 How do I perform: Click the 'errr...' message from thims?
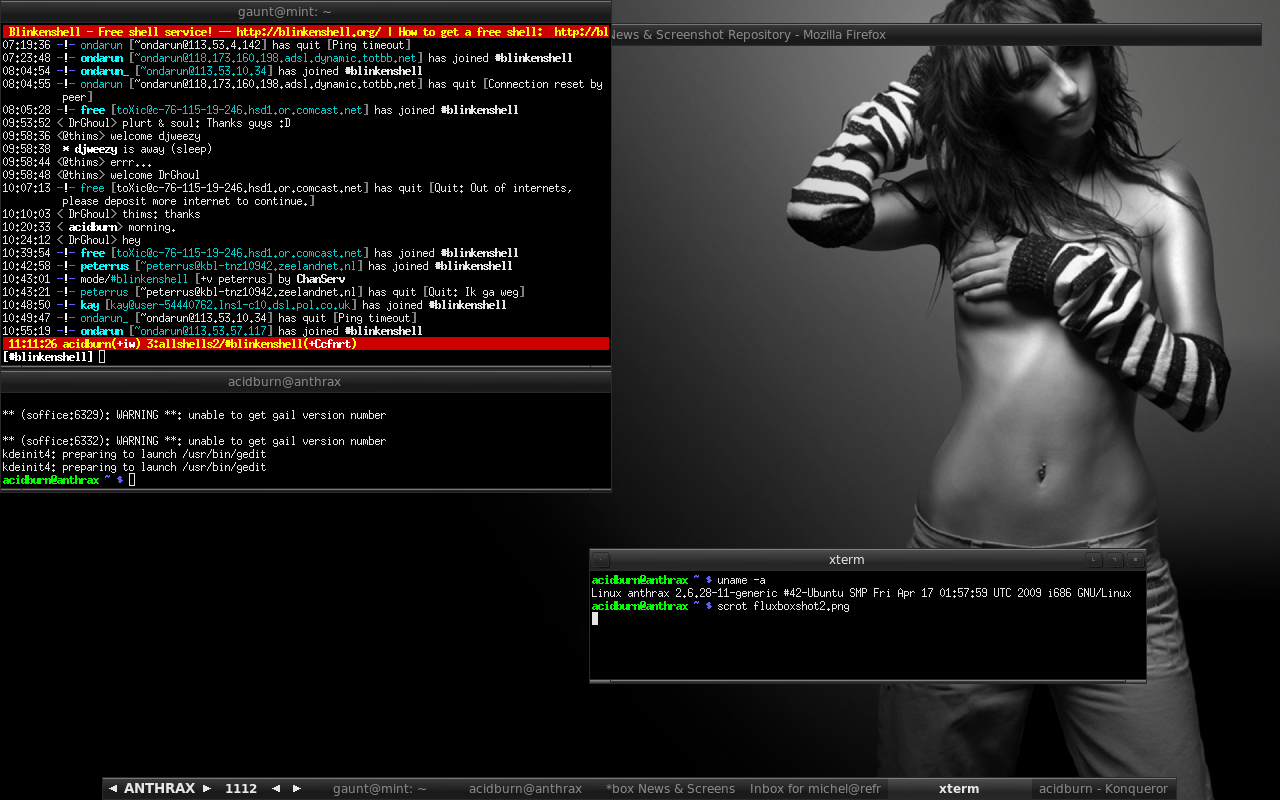click(x=131, y=162)
